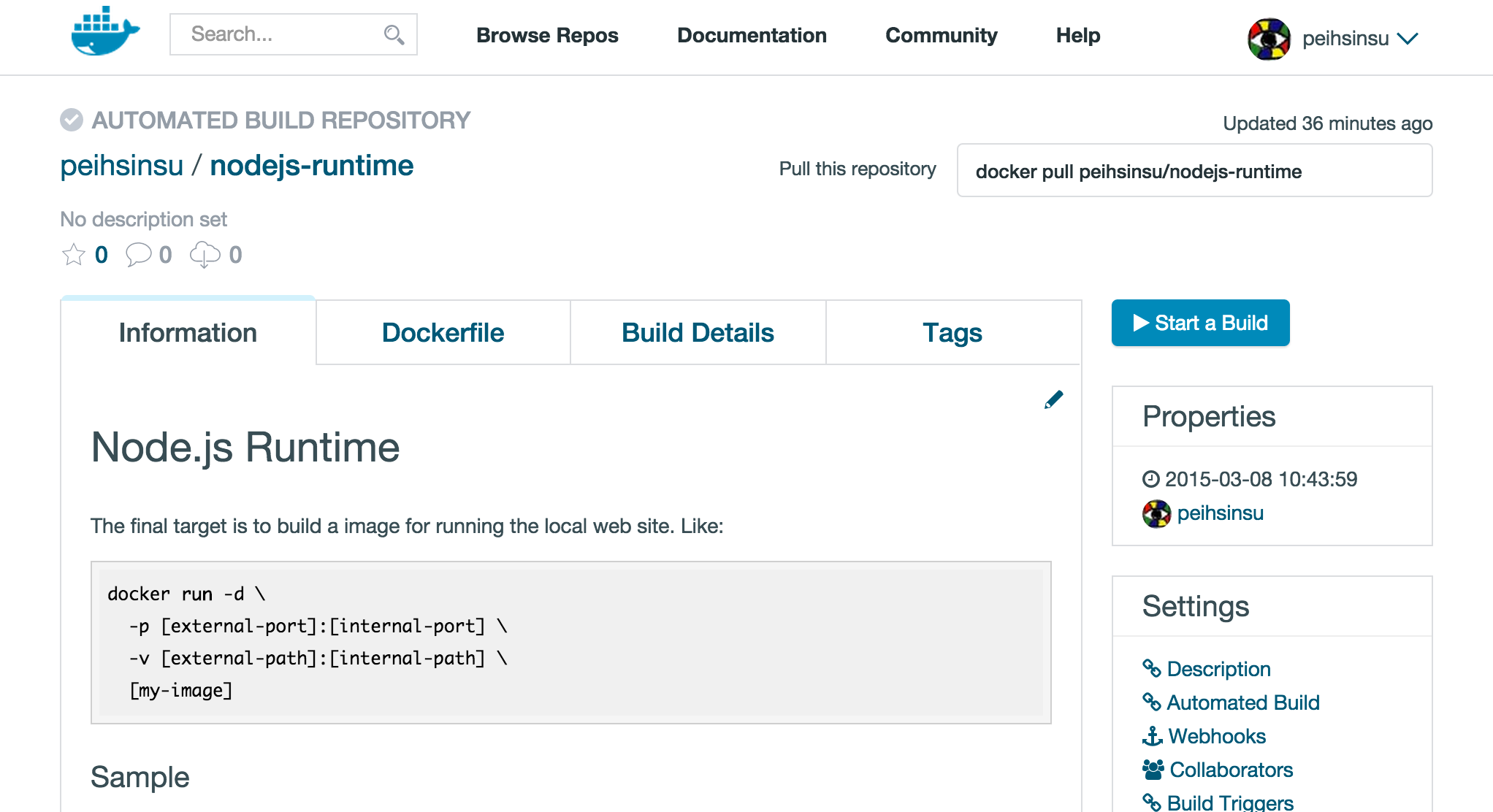Click the Automated Build settings link
Image resolution: width=1493 pixels, height=812 pixels.
coord(1242,702)
